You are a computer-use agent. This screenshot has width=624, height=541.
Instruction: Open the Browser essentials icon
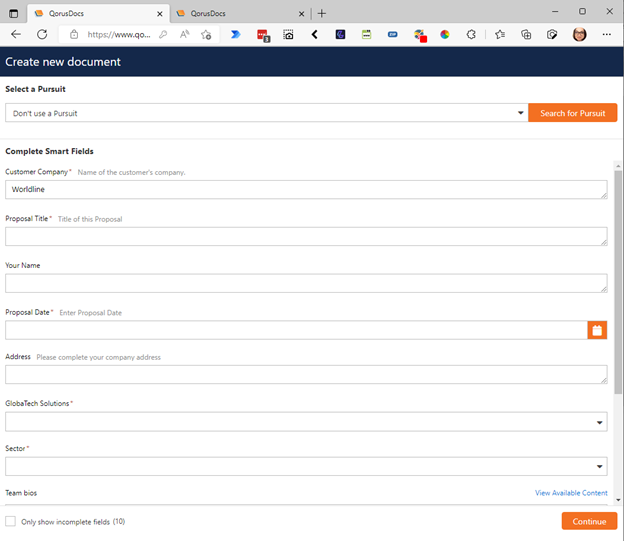[x=552, y=35]
